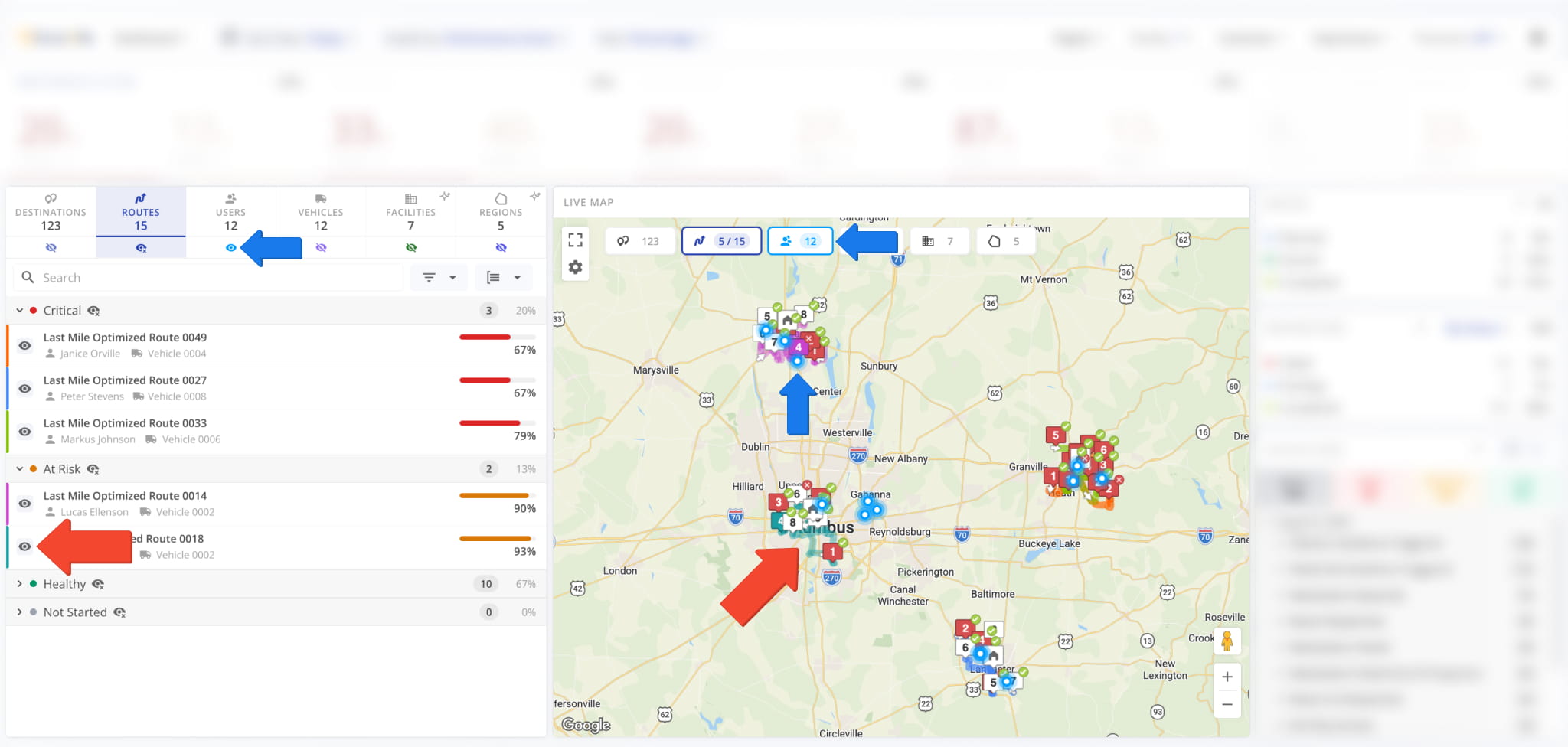Click stop marker 3 near Hilliard

coord(779,502)
